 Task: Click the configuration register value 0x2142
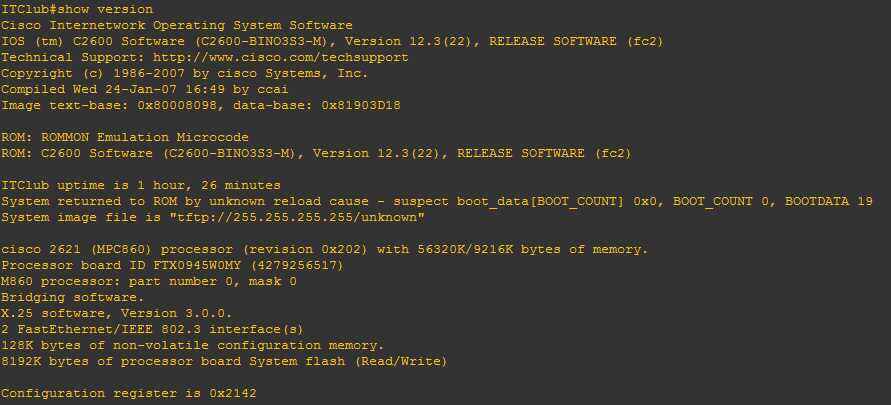click(233, 393)
